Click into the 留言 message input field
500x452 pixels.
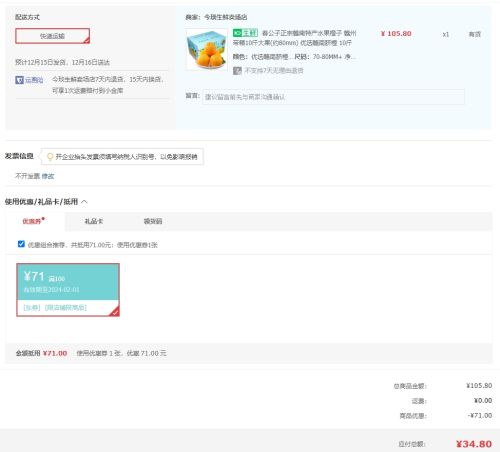(333, 97)
